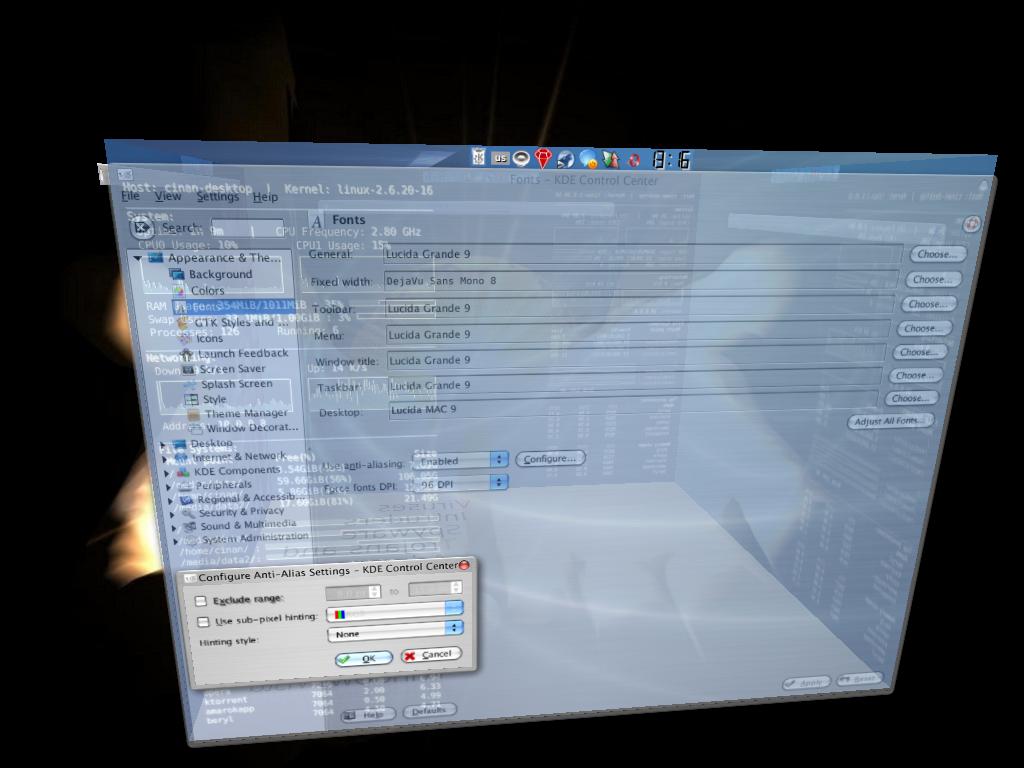This screenshot has height=768, width=1024.
Task: Click the Fonts header letter A icon
Action: click(317, 221)
